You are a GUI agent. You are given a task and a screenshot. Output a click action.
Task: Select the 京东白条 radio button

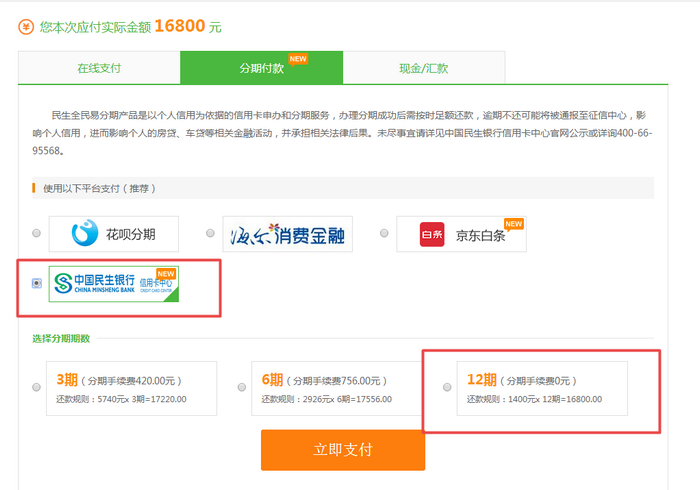click(385, 234)
